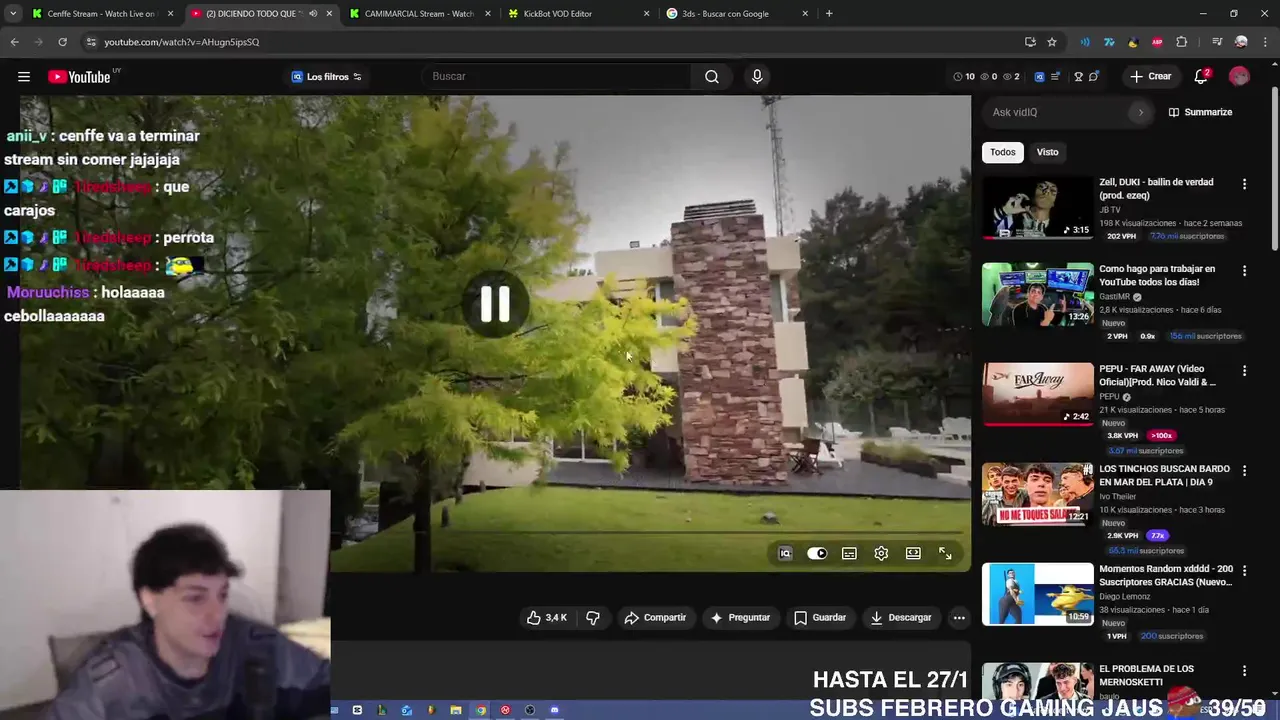Click the Crear button
This screenshot has height=720, width=1280.
(1150, 77)
